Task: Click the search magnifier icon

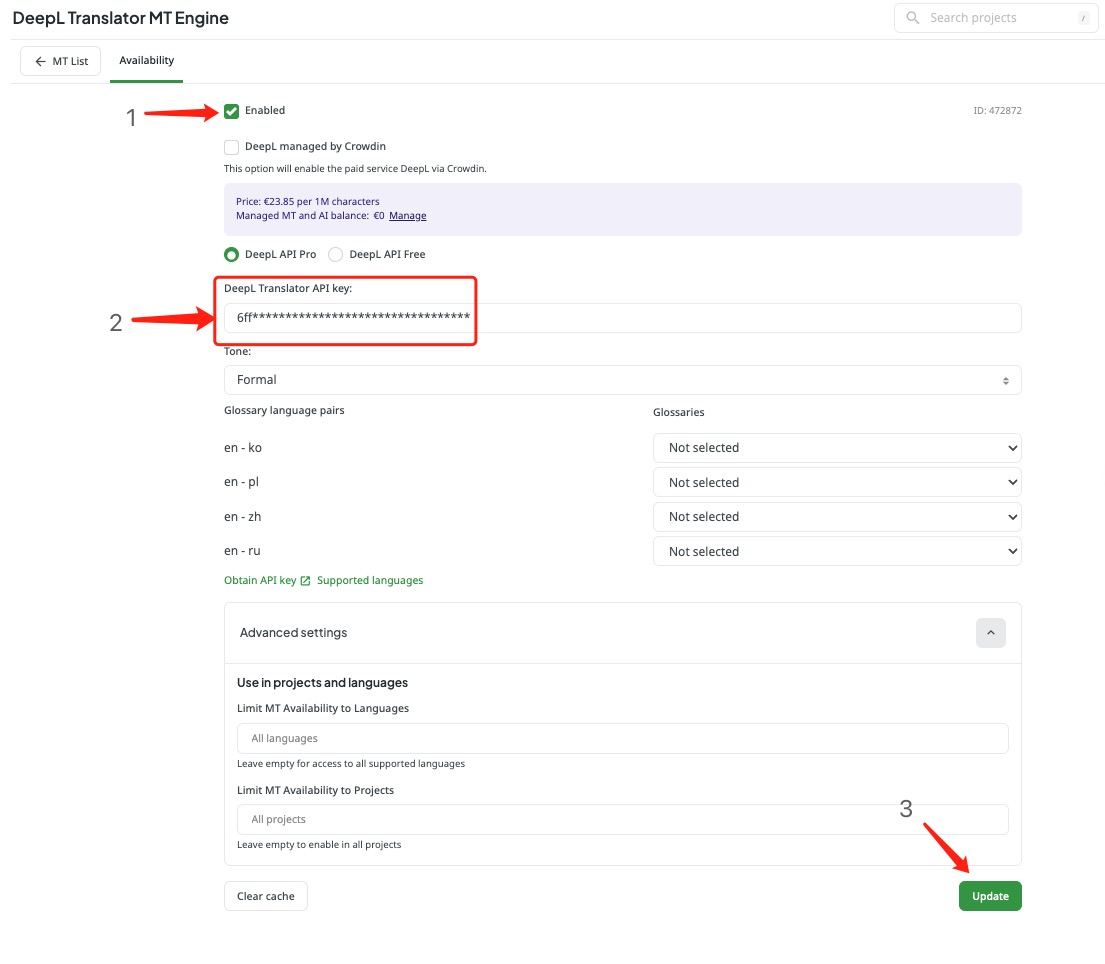Action: (912, 18)
